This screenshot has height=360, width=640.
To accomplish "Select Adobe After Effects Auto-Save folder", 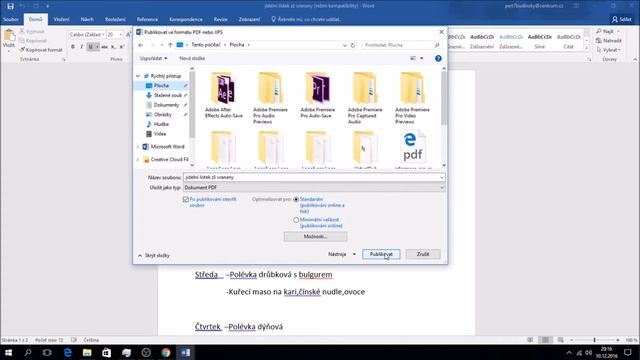I will pos(224,96).
